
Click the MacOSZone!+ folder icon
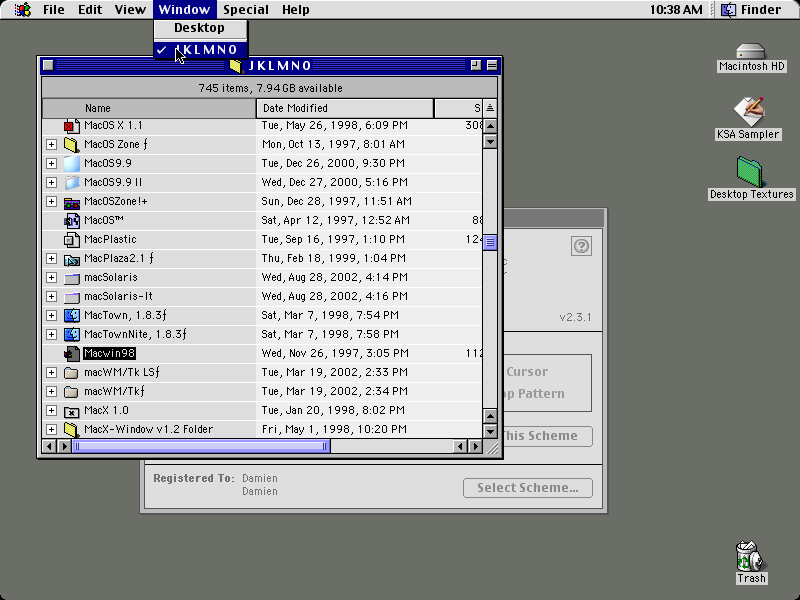(71, 202)
